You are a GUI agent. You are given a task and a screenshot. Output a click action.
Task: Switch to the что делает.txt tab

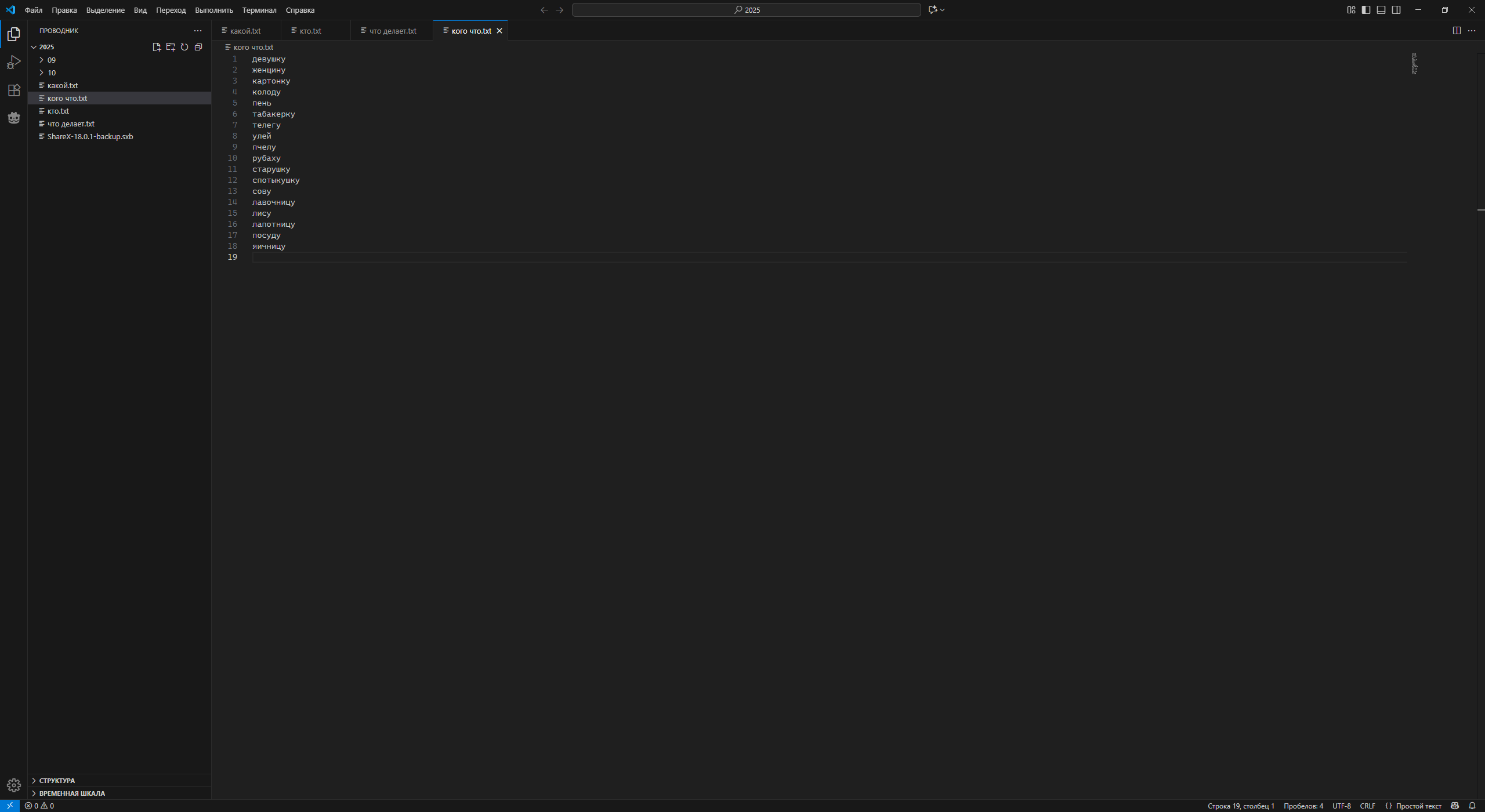tap(393, 31)
